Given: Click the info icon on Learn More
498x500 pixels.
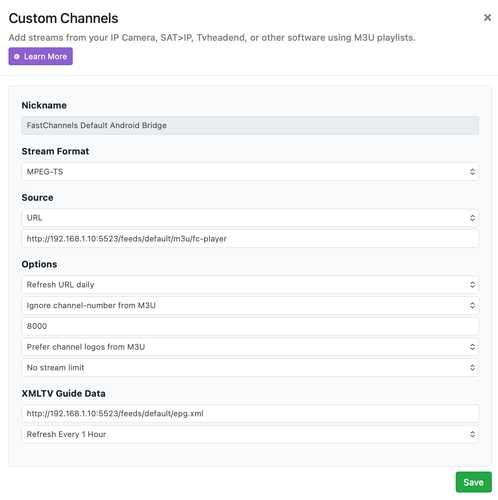Looking at the screenshot, I should click(17, 57).
